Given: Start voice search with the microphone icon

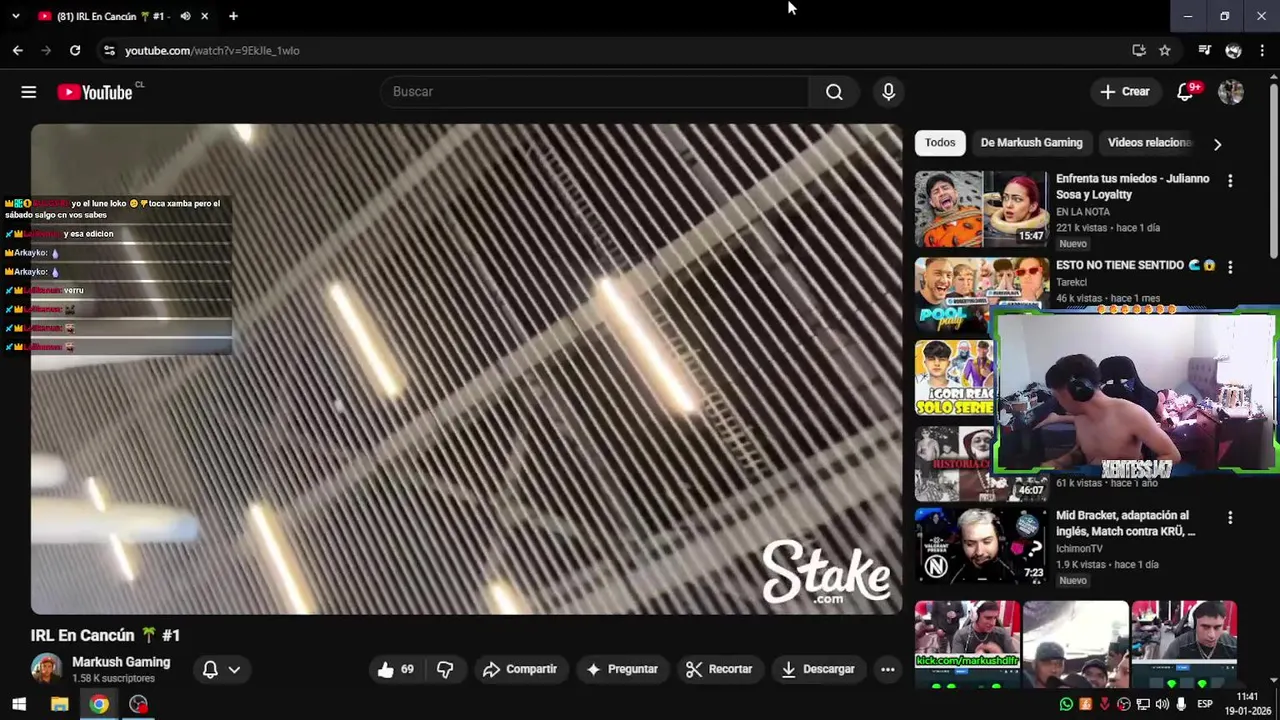Looking at the screenshot, I should pyautogui.click(x=888, y=92).
